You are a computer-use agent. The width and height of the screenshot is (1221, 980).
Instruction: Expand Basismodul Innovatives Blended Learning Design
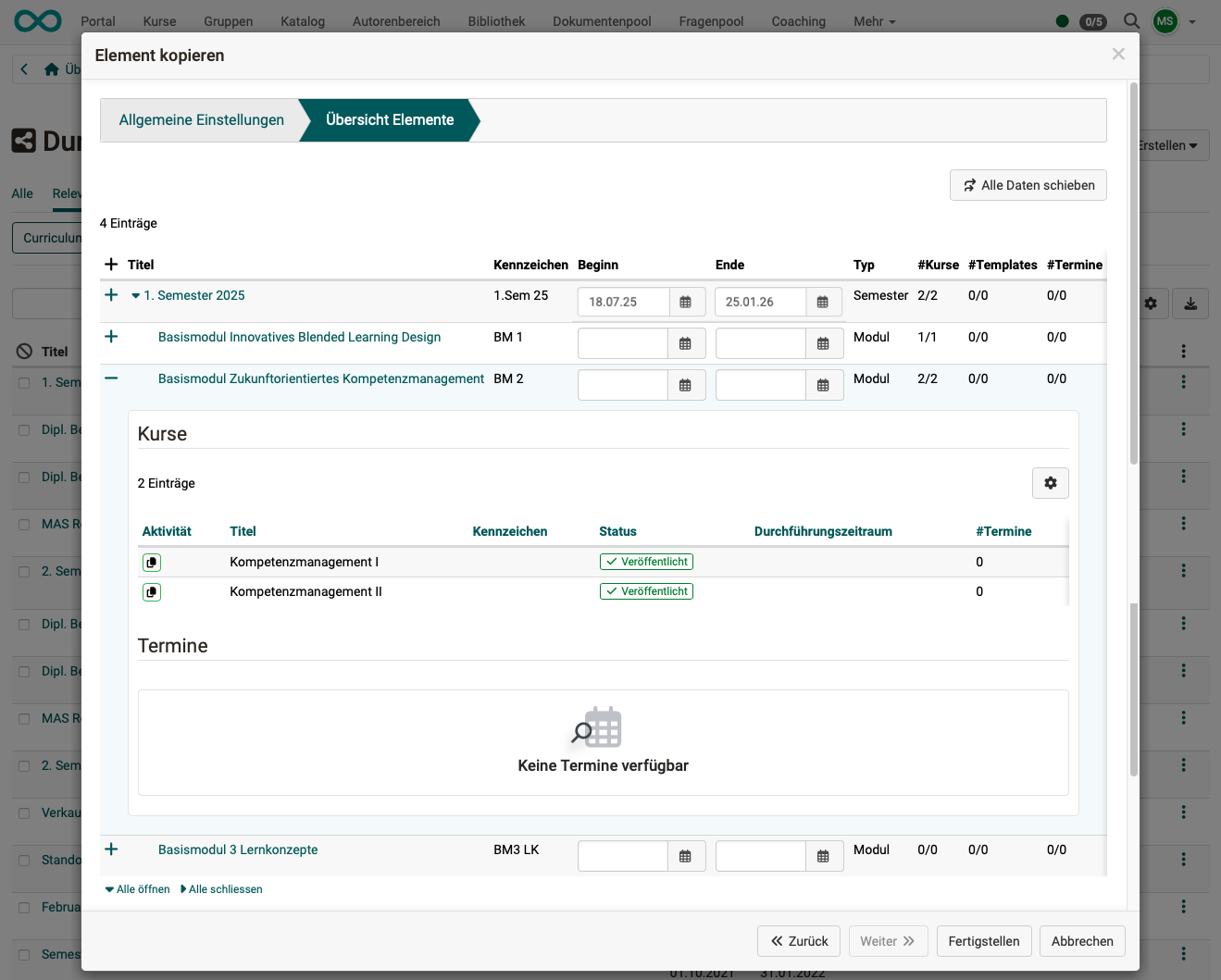click(x=111, y=336)
